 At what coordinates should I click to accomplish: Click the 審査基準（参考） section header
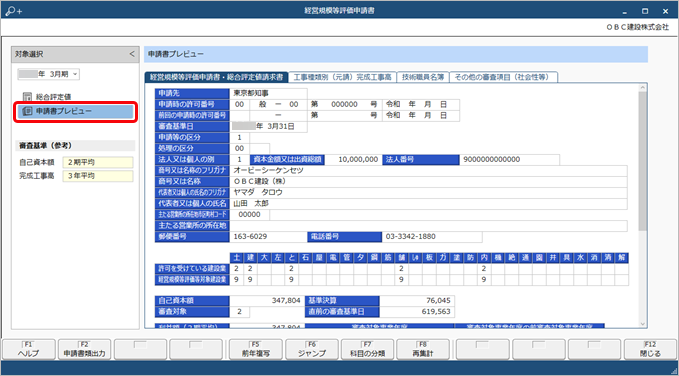pos(74,145)
